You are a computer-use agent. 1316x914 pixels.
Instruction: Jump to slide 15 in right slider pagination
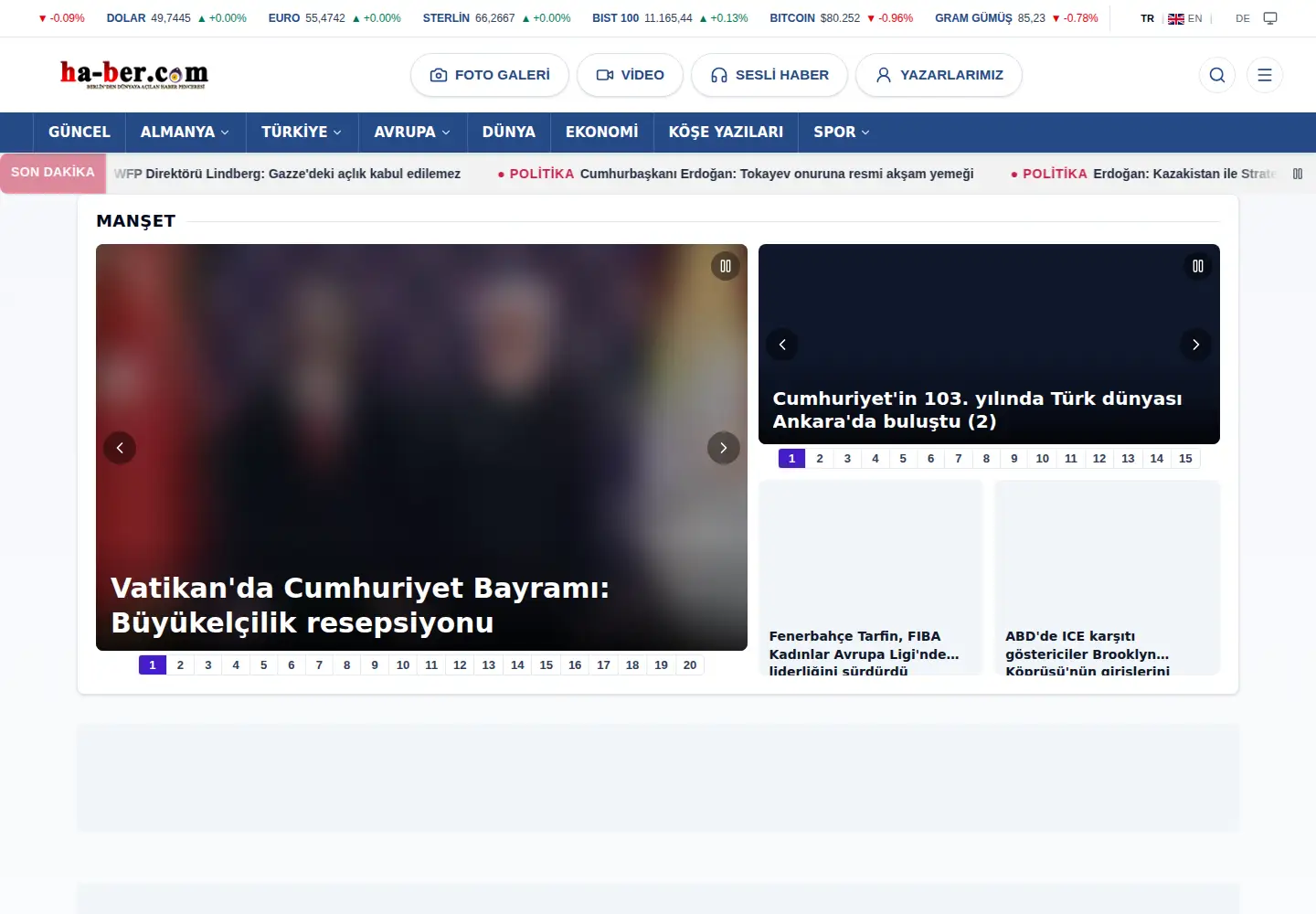(x=1185, y=459)
